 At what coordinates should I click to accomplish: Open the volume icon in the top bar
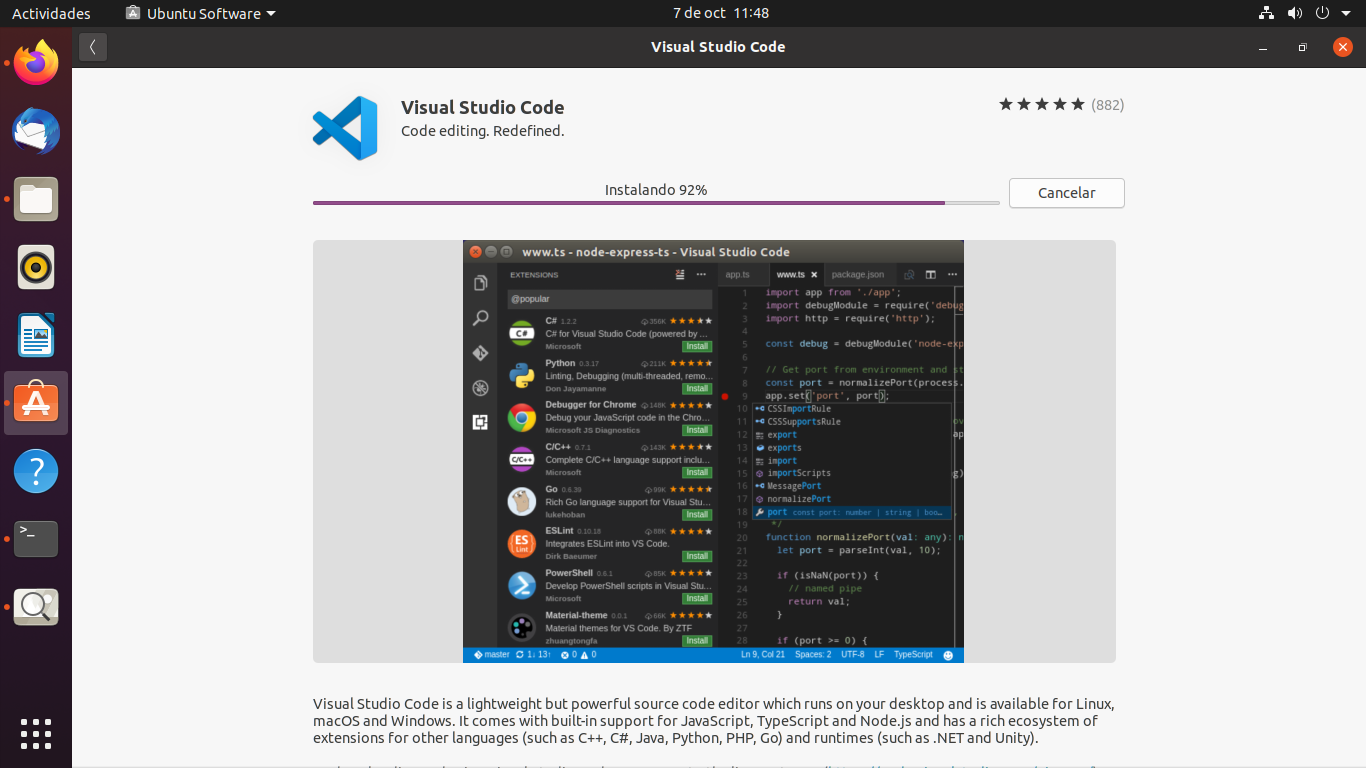coord(1295,13)
